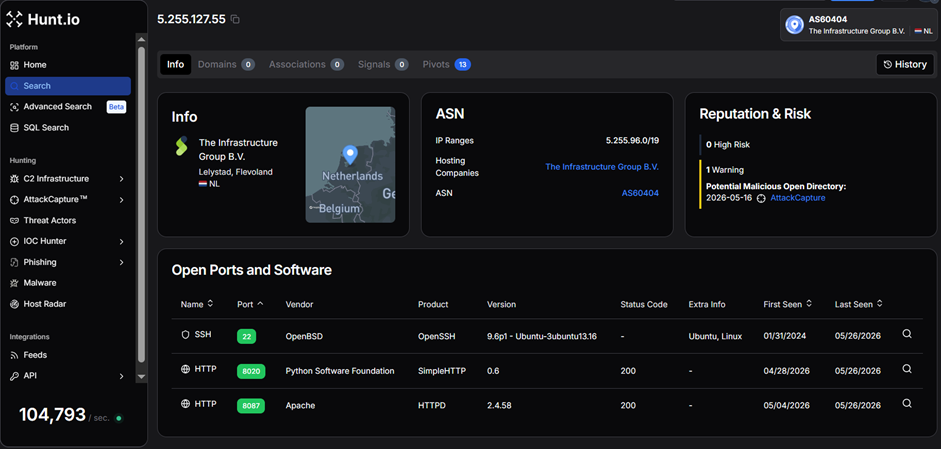Click the OpenSSH product cell
The width and height of the screenshot is (941, 449).
coord(436,336)
